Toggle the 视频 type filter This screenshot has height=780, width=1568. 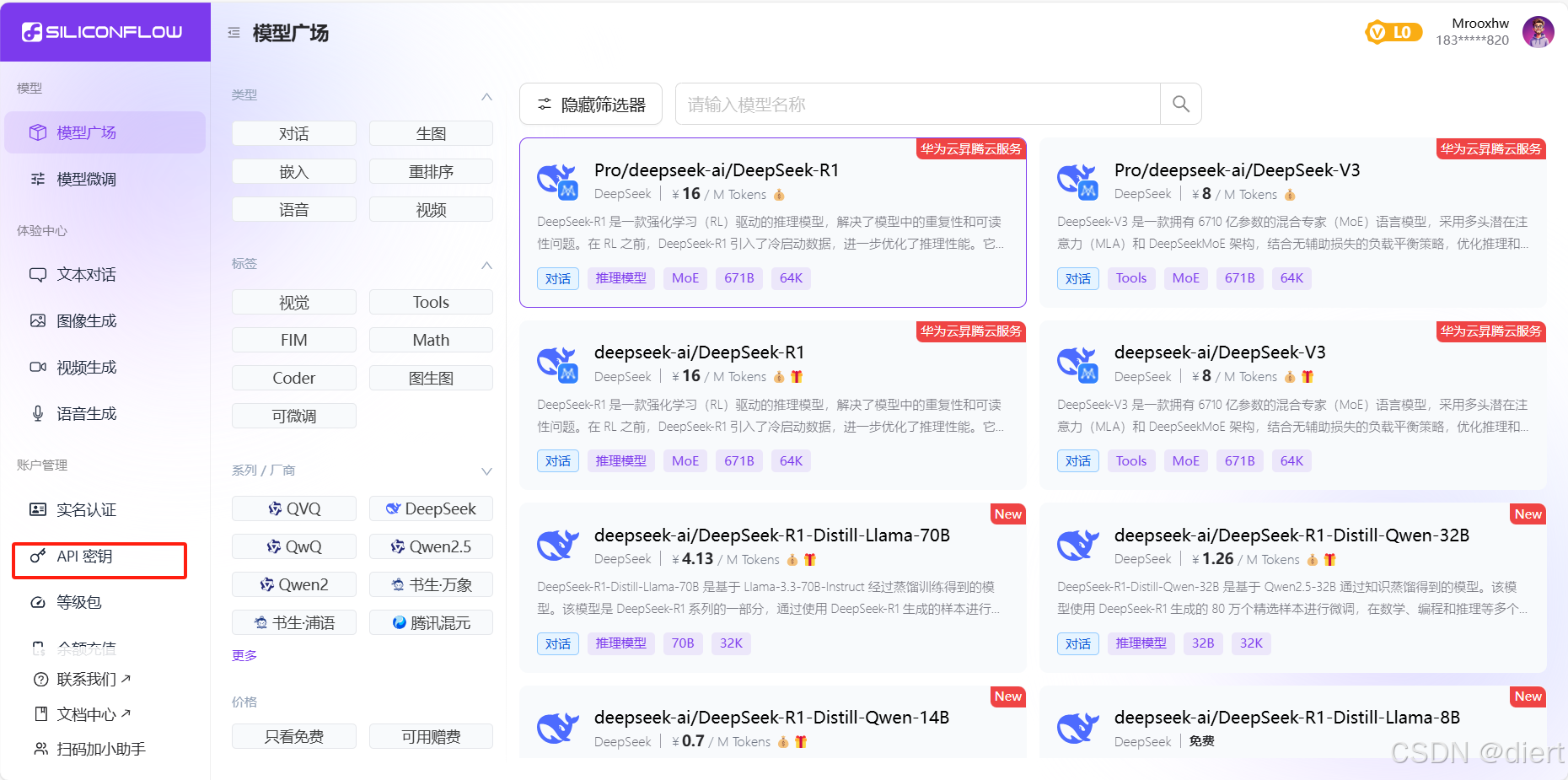[431, 209]
